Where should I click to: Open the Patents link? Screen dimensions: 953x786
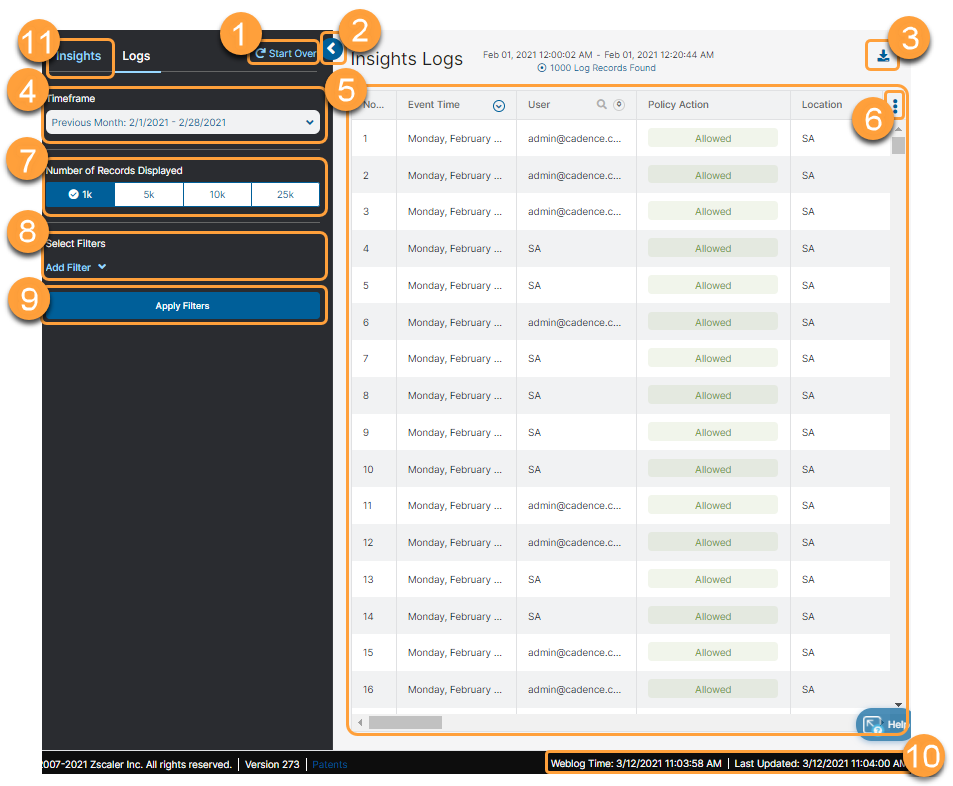(331, 764)
